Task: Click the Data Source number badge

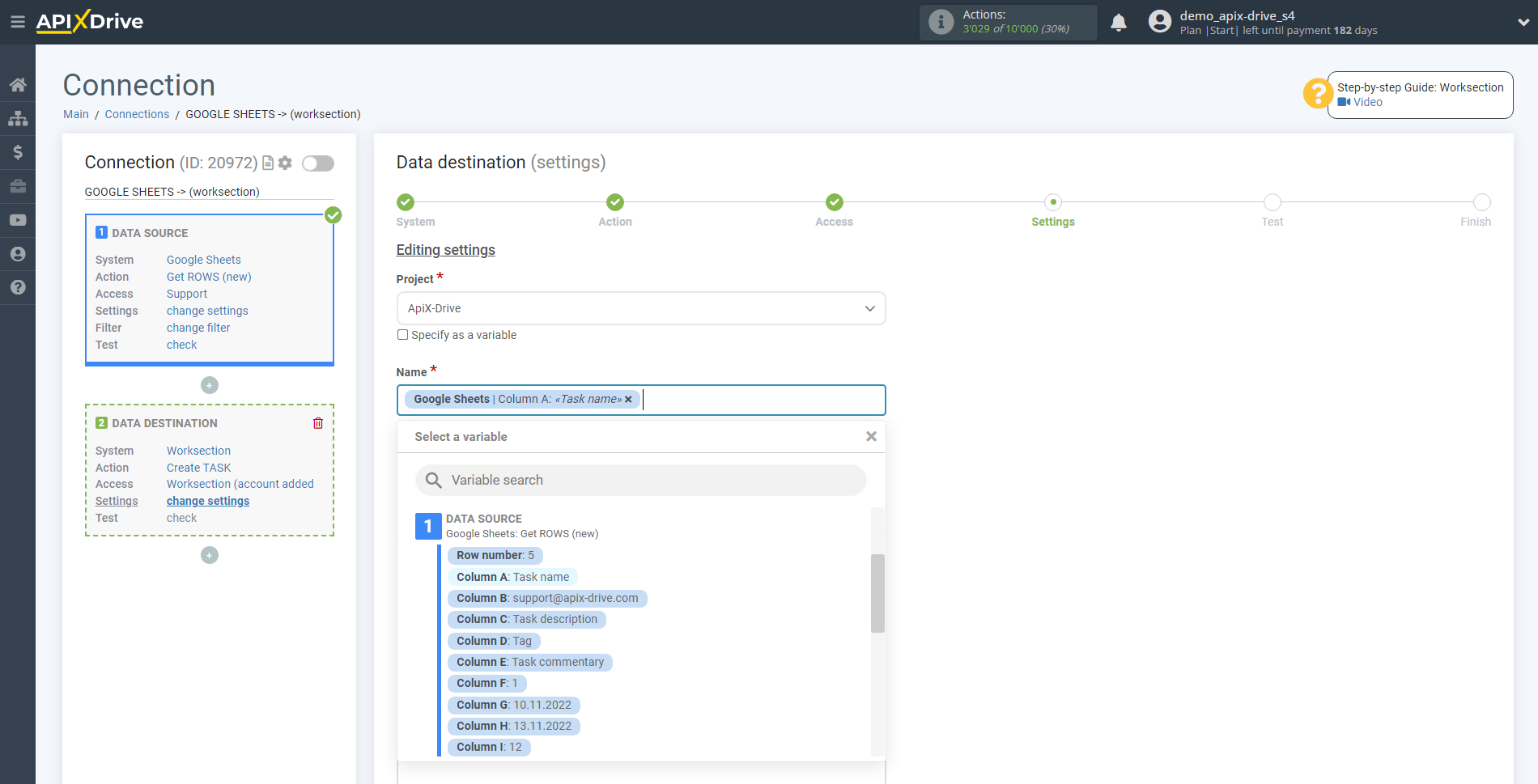Action: [x=428, y=526]
